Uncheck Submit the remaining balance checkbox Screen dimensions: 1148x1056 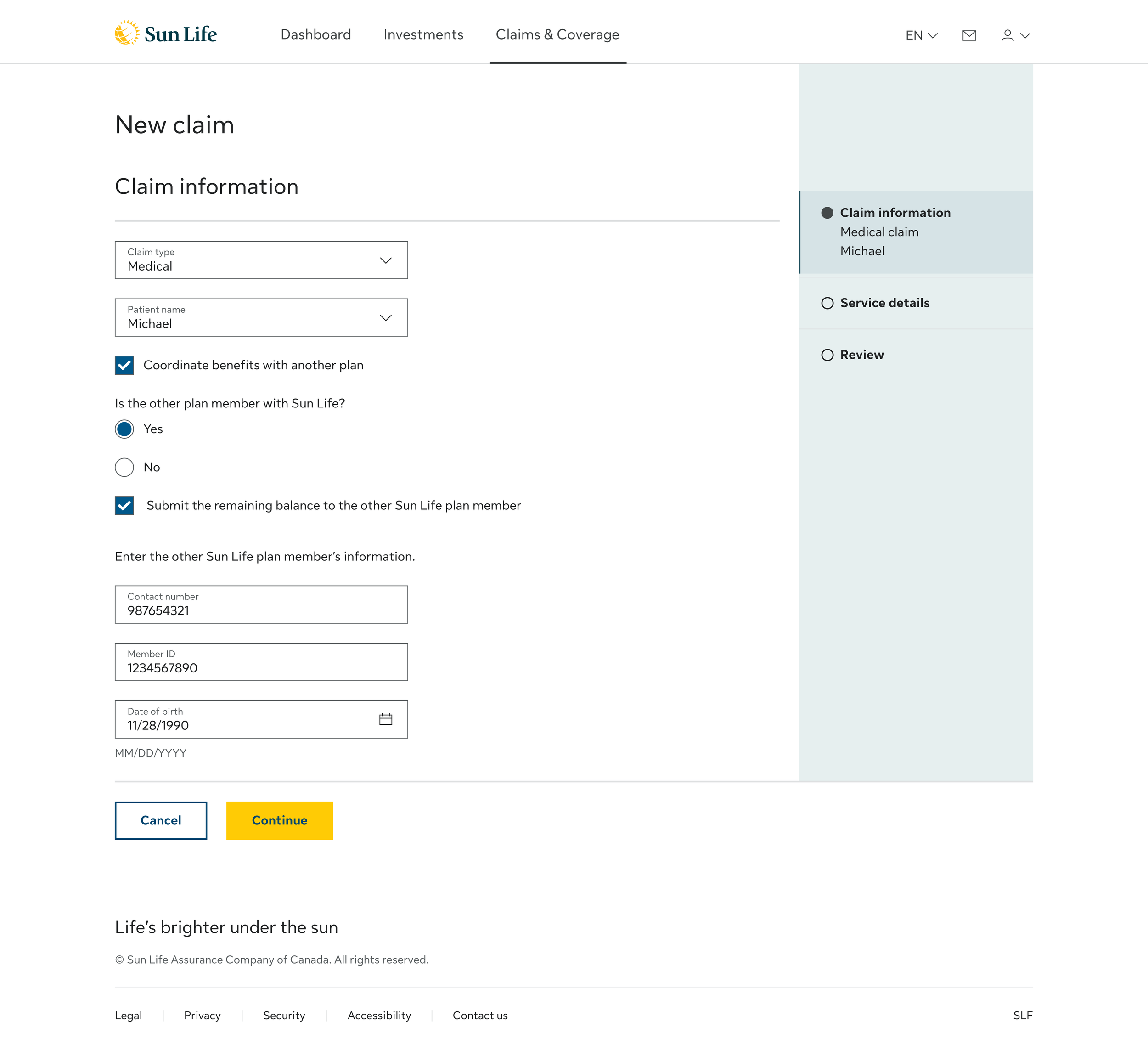[124, 506]
